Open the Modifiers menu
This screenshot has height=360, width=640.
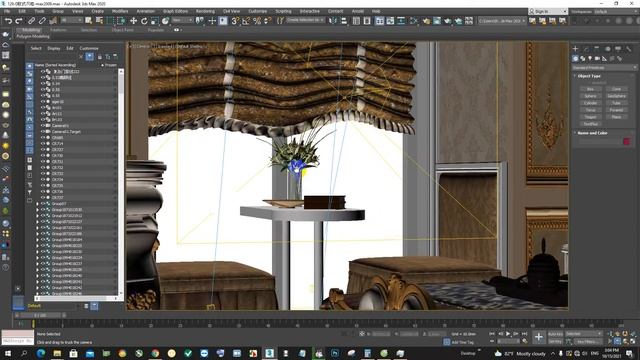click(x=120, y=11)
